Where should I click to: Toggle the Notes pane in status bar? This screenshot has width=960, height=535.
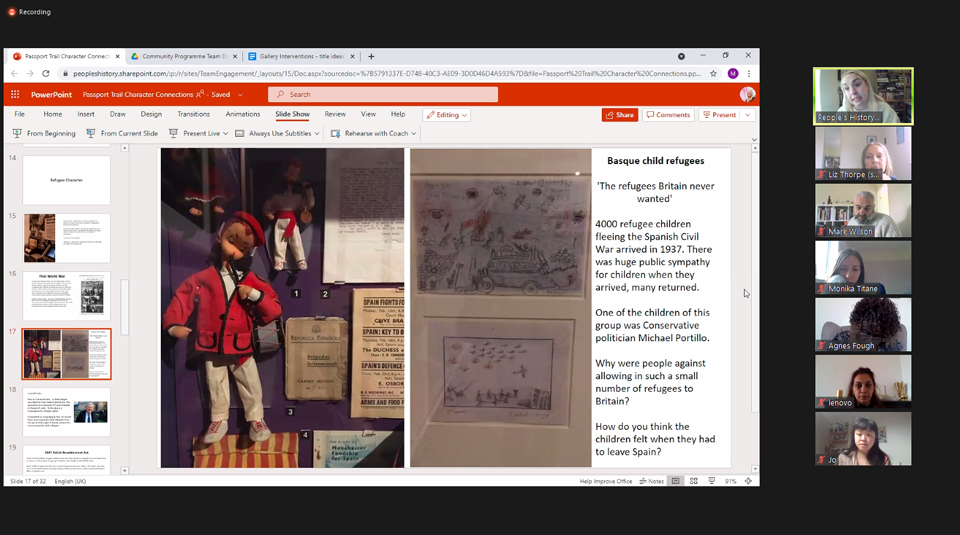pyautogui.click(x=651, y=481)
